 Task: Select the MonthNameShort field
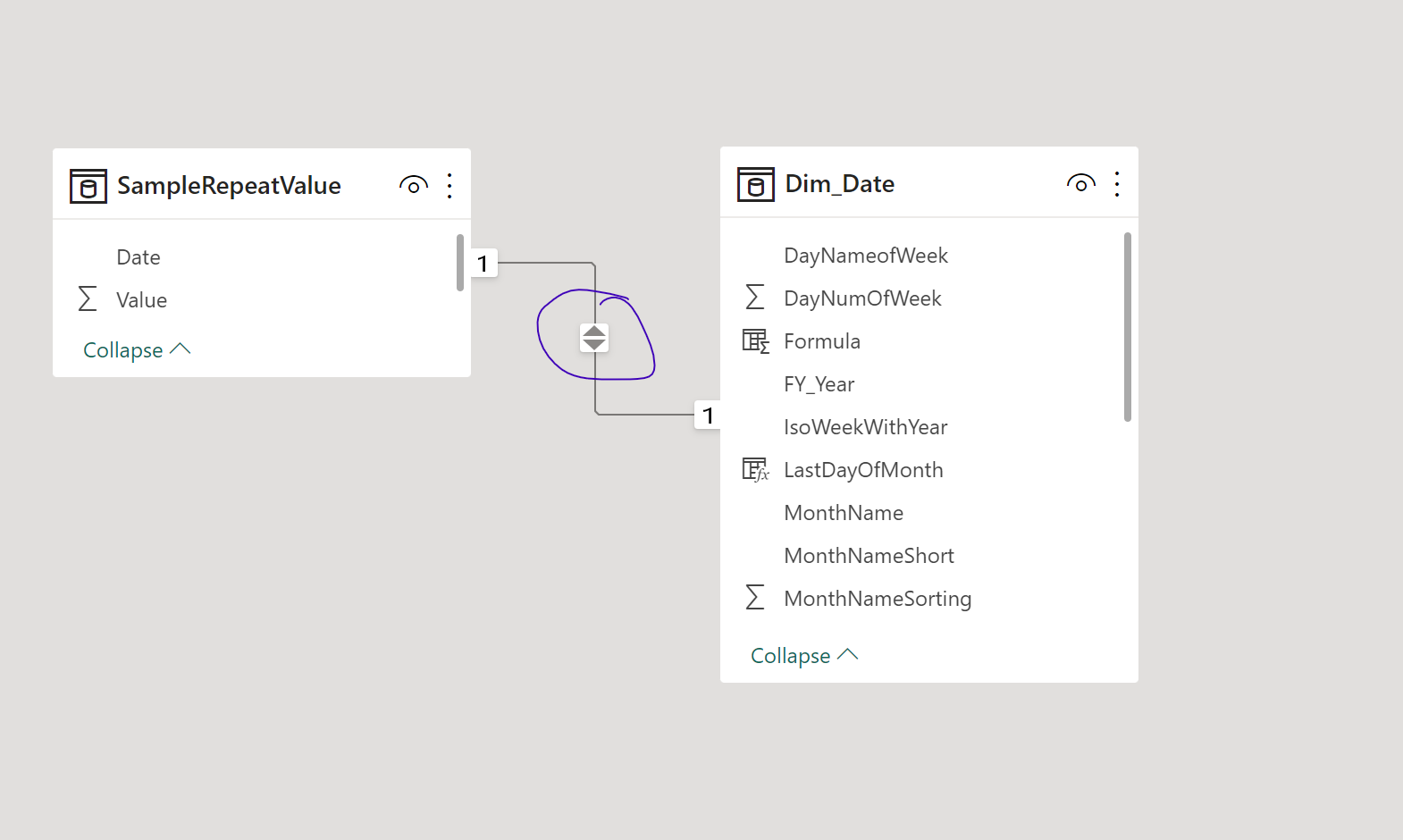tap(869, 556)
